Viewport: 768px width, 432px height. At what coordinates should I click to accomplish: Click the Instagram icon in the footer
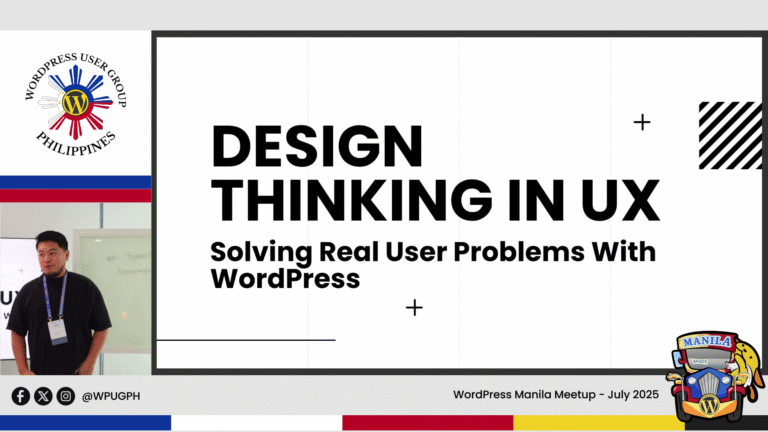pyautogui.click(x=65, y=396)
